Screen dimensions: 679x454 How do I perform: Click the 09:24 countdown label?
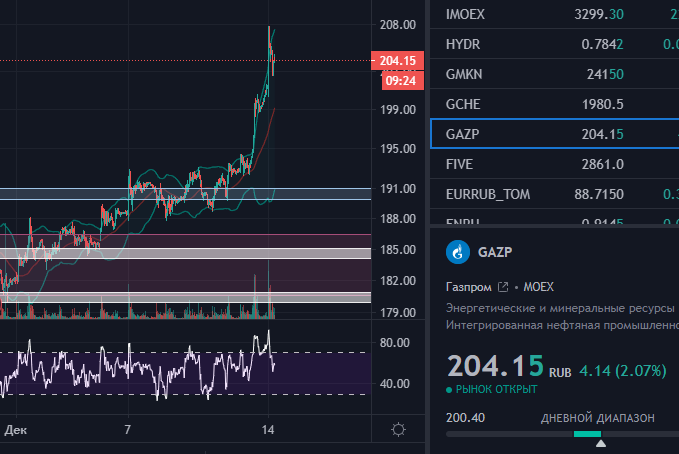(402, 81)
